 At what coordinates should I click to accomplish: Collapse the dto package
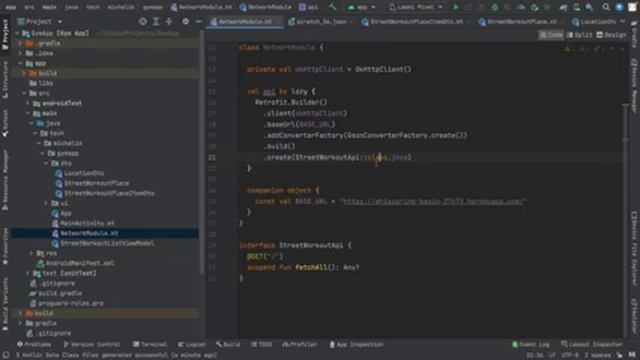(x=47, y=163)
